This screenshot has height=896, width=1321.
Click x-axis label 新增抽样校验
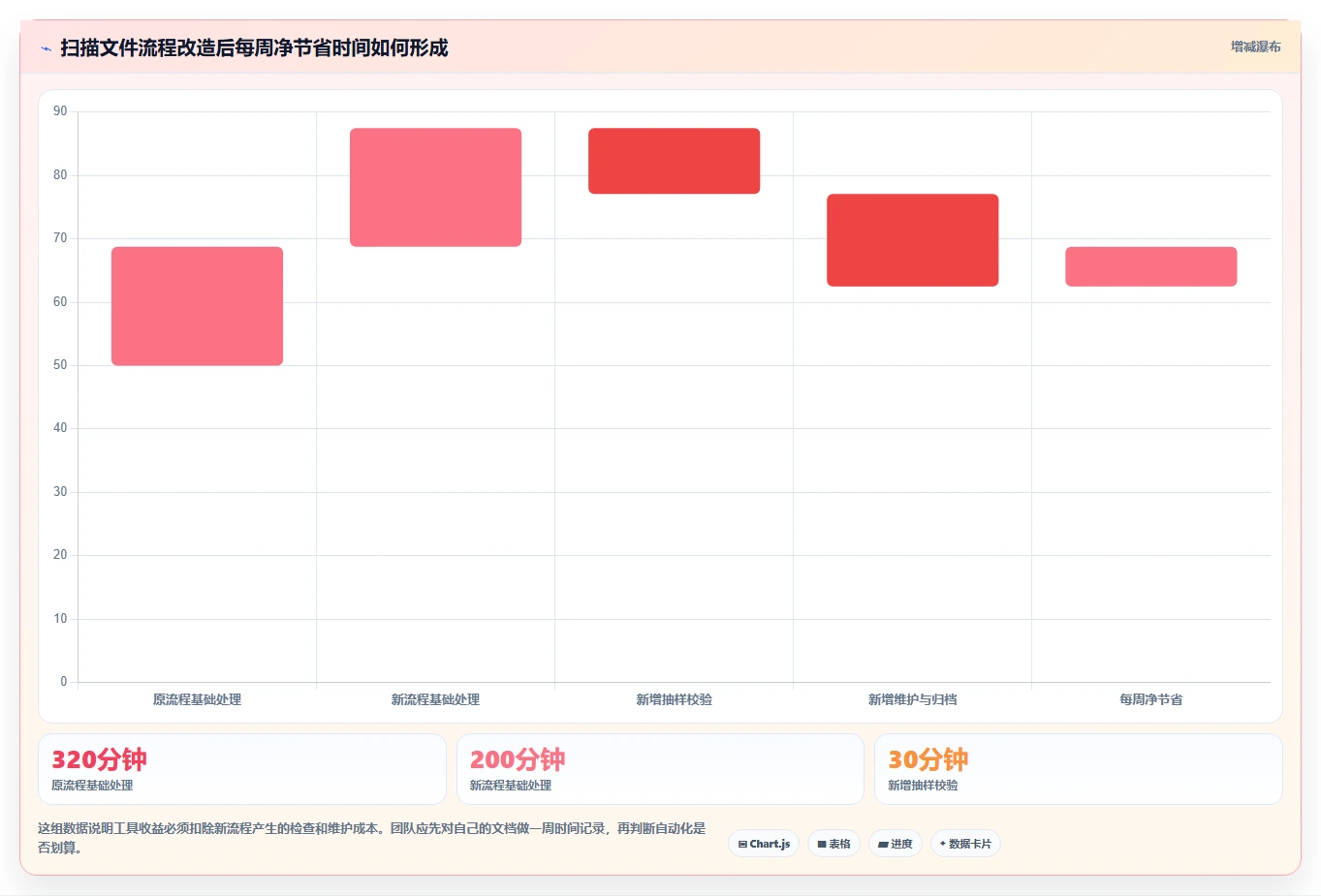(x=674, y=699)
